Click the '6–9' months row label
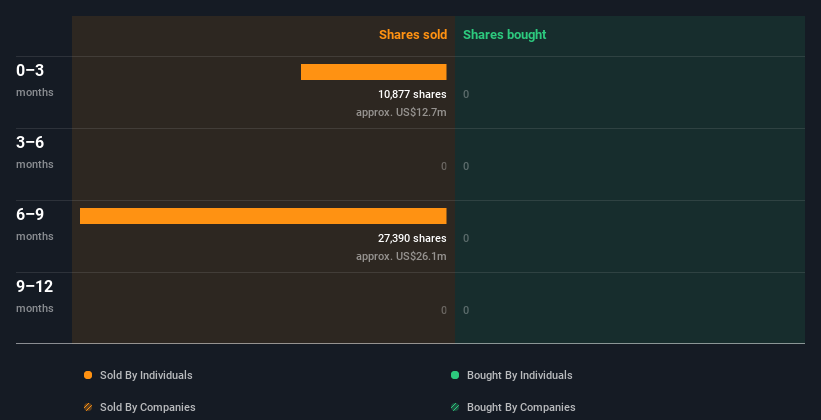Image resolution: width=821 pixels, height=420 pixels. [x=30, y=214]
